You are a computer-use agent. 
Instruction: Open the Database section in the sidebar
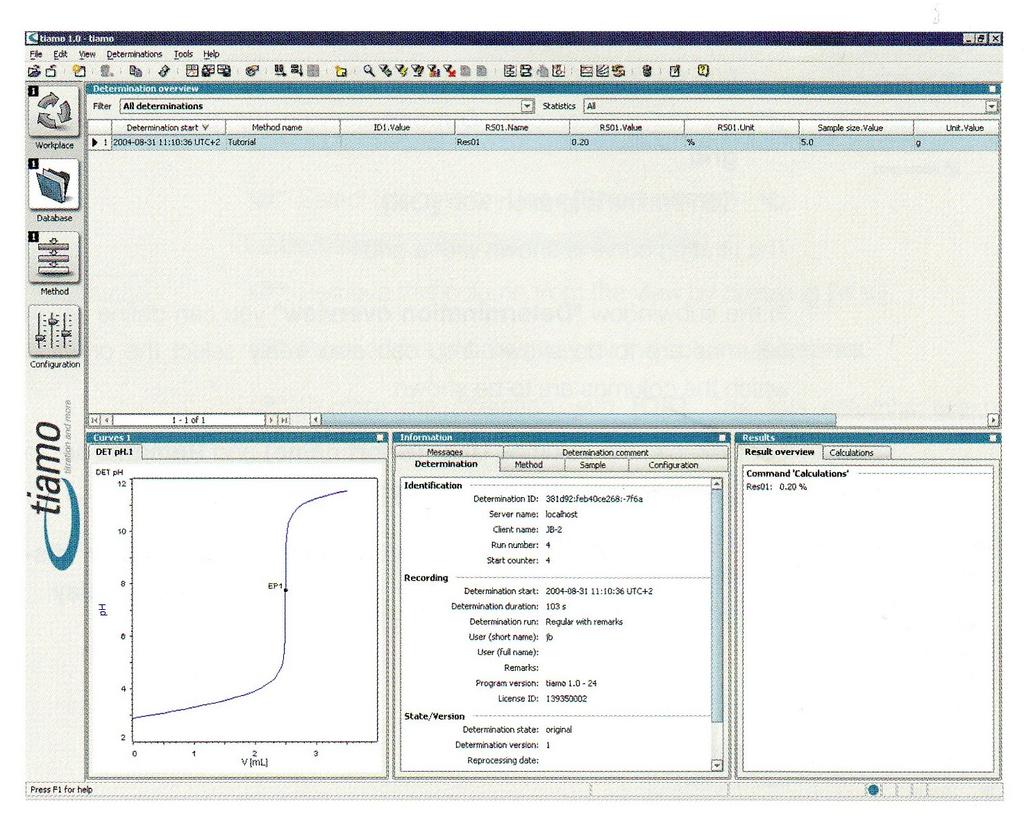click(x=54, y=184)
